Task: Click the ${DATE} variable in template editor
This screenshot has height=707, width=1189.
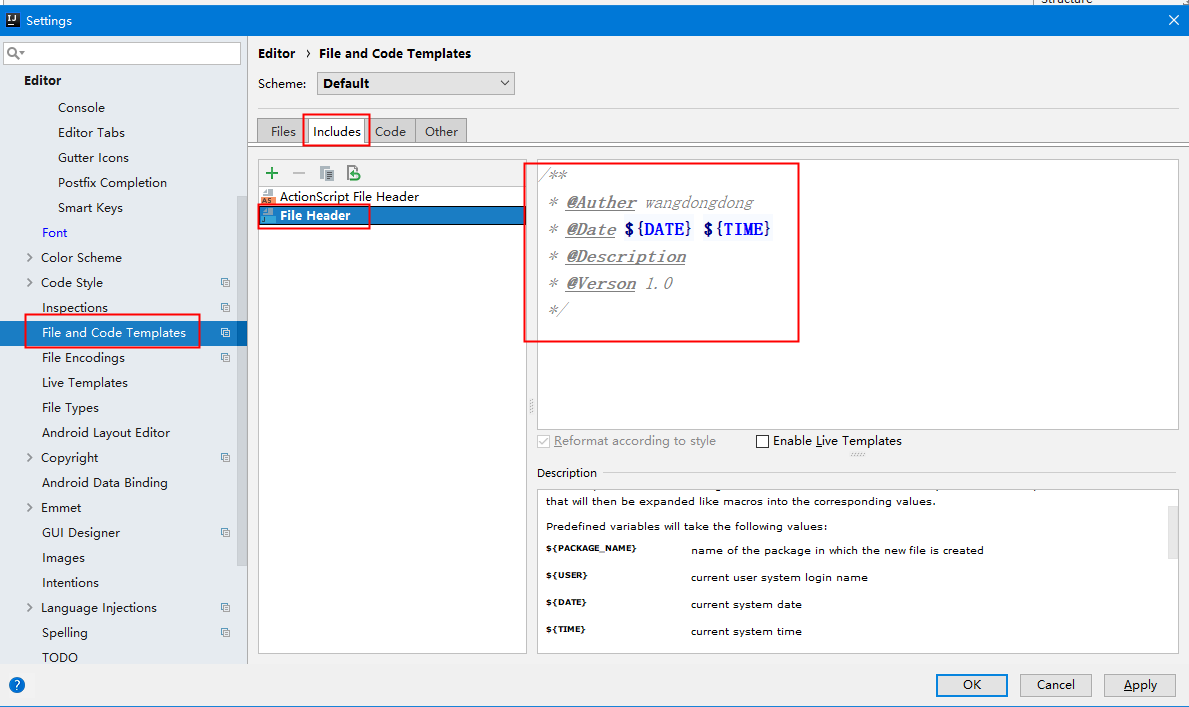Action: pos(657,229)
